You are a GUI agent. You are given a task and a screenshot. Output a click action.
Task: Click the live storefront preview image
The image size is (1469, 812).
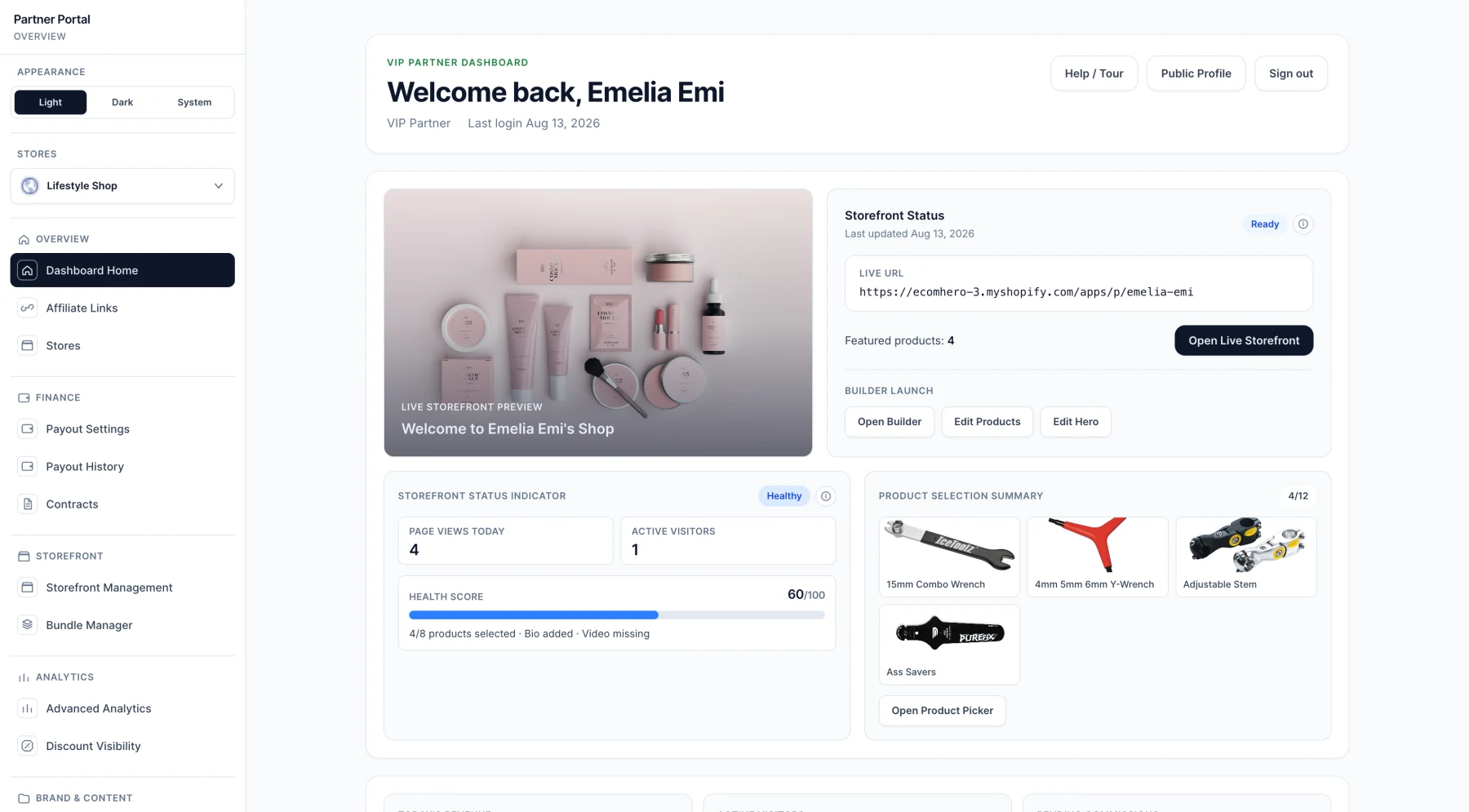[598, 322]
